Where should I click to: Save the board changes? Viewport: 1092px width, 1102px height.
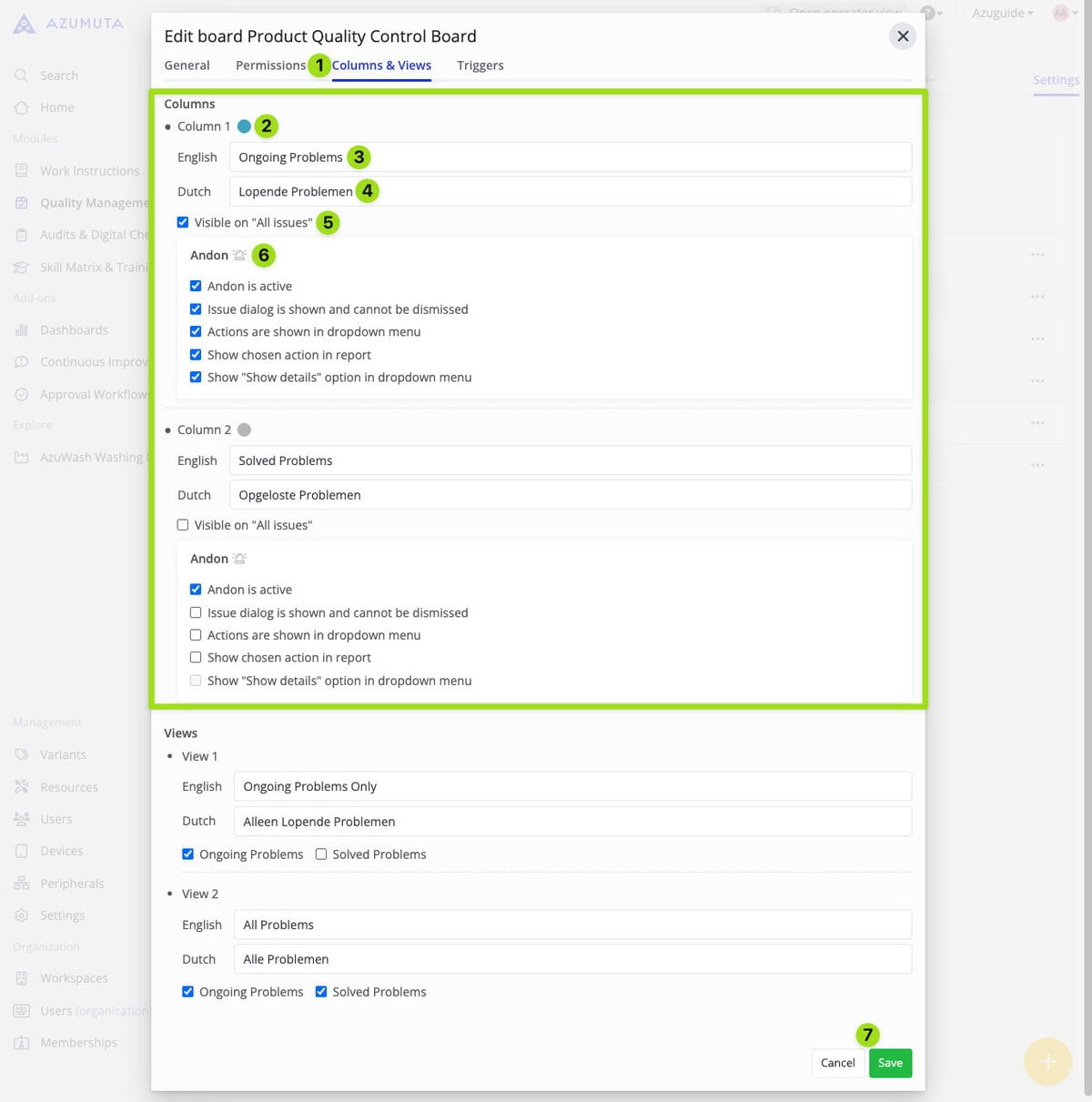(890, 1063)
